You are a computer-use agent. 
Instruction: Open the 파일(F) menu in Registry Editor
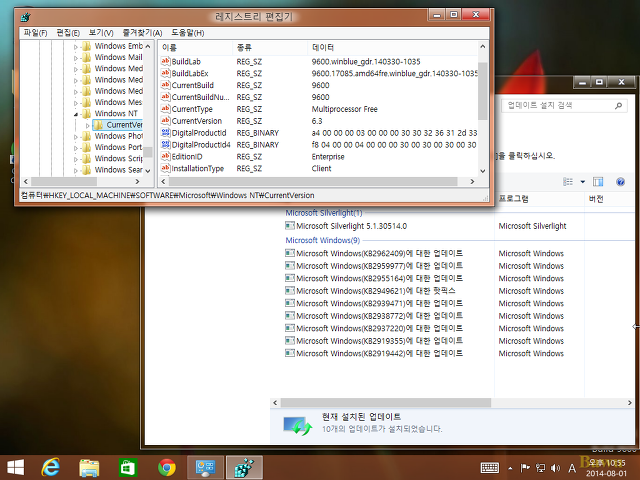tap(35, 33)
